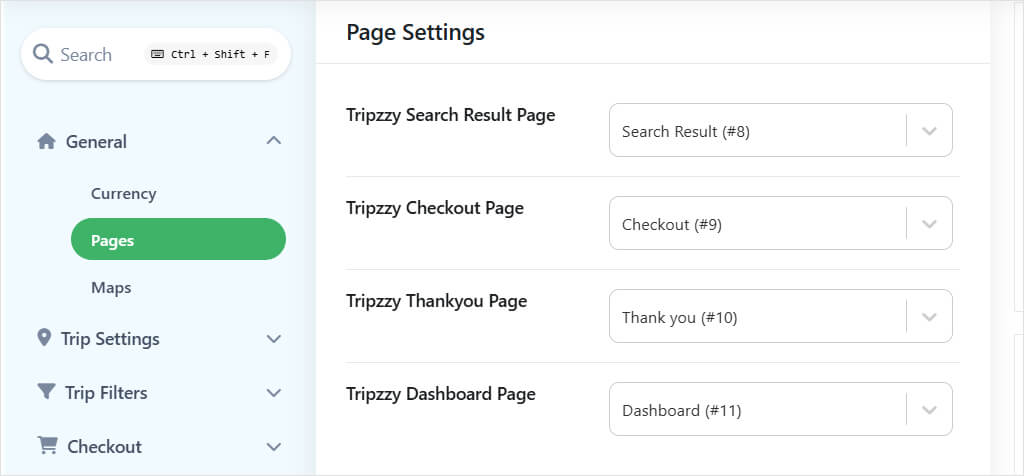Open the Checkout (#9) page dropdown arrow

point(929,224)
